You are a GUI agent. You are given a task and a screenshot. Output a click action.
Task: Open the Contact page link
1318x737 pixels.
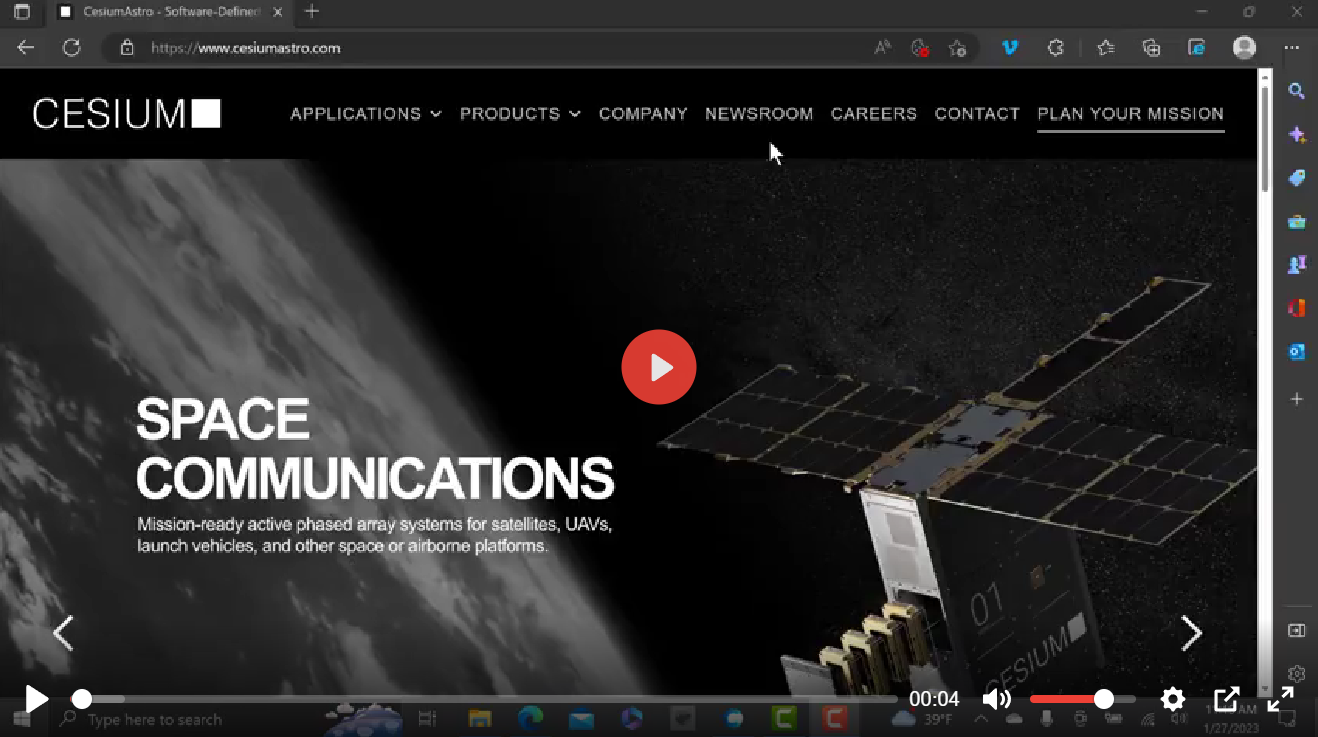coord(977,114)
